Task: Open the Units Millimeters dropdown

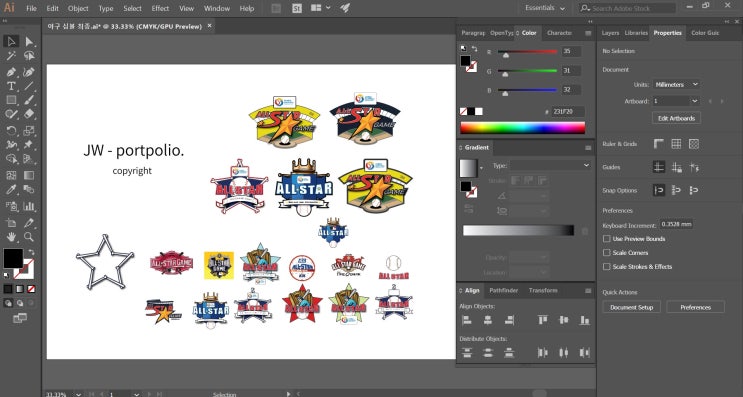Action: [676, 84]
